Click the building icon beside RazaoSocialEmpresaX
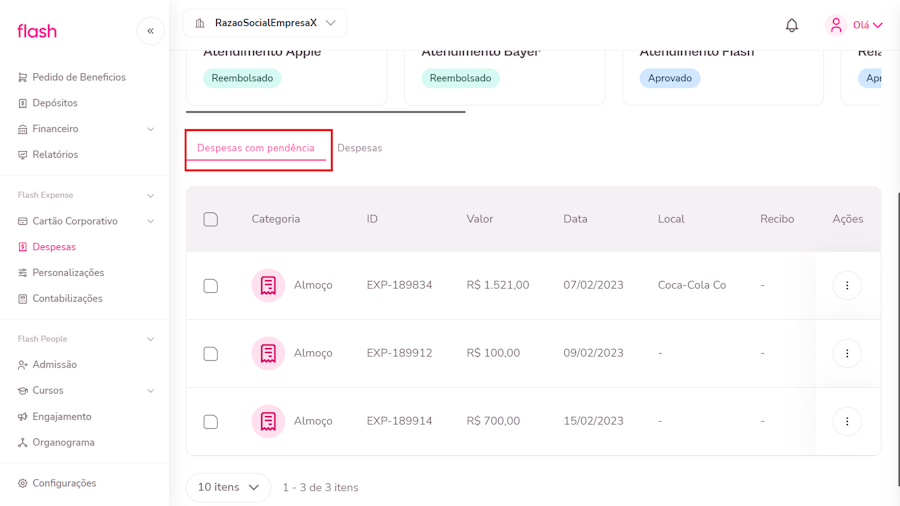The height and width of the screenshot is (506, 900). 200,23
